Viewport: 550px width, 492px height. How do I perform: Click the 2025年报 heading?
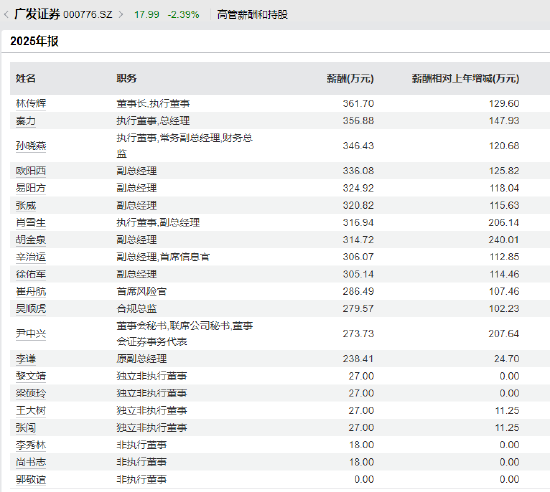coord(34,41)
